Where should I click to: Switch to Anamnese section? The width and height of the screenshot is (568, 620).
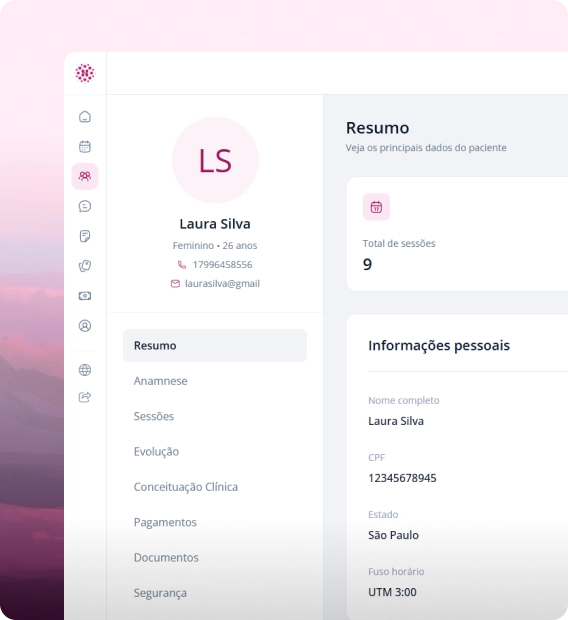161,381
